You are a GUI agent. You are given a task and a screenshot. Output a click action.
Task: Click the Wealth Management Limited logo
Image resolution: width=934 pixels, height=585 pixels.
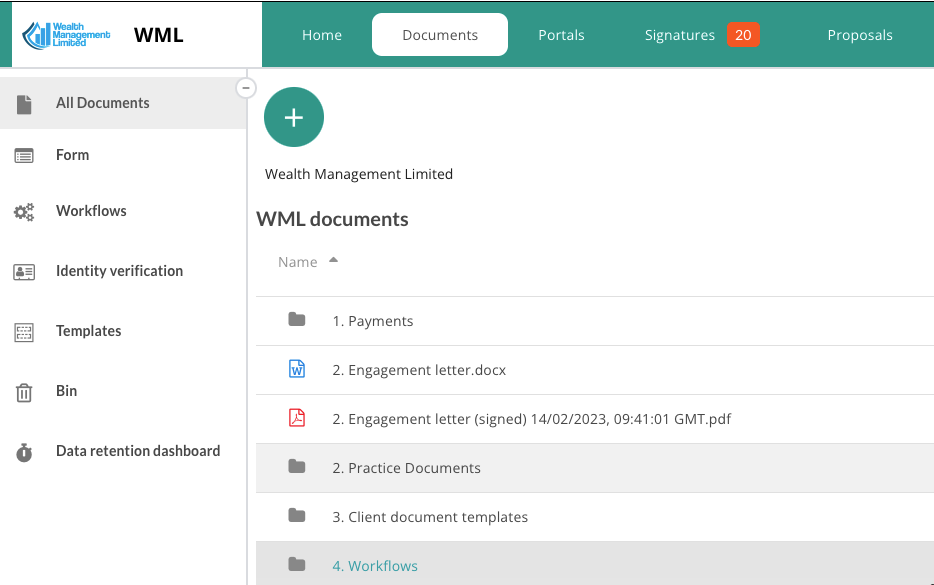pos(66,33)
